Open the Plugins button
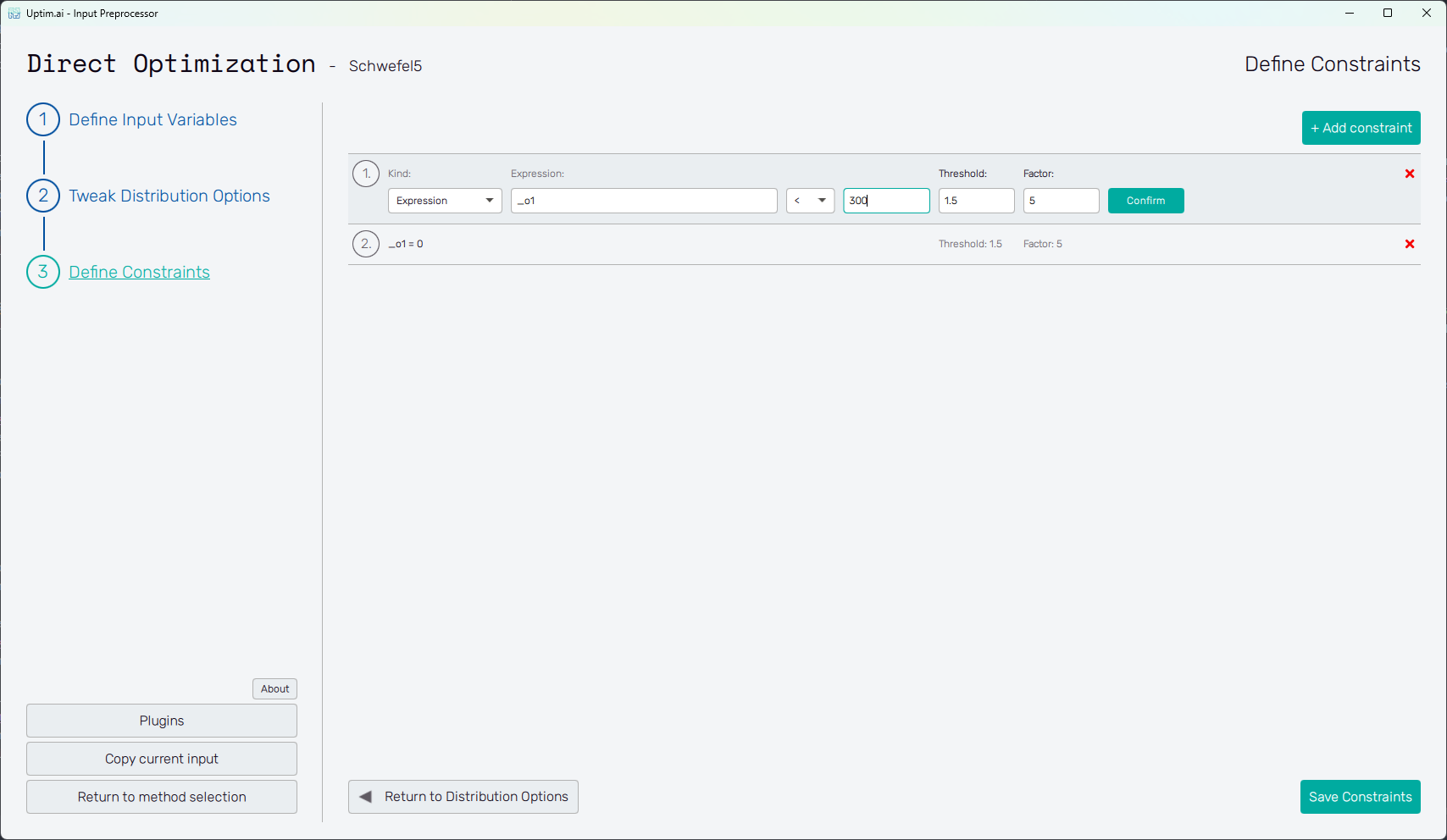This screenshot has width=1447, height=840. (162, 721)
